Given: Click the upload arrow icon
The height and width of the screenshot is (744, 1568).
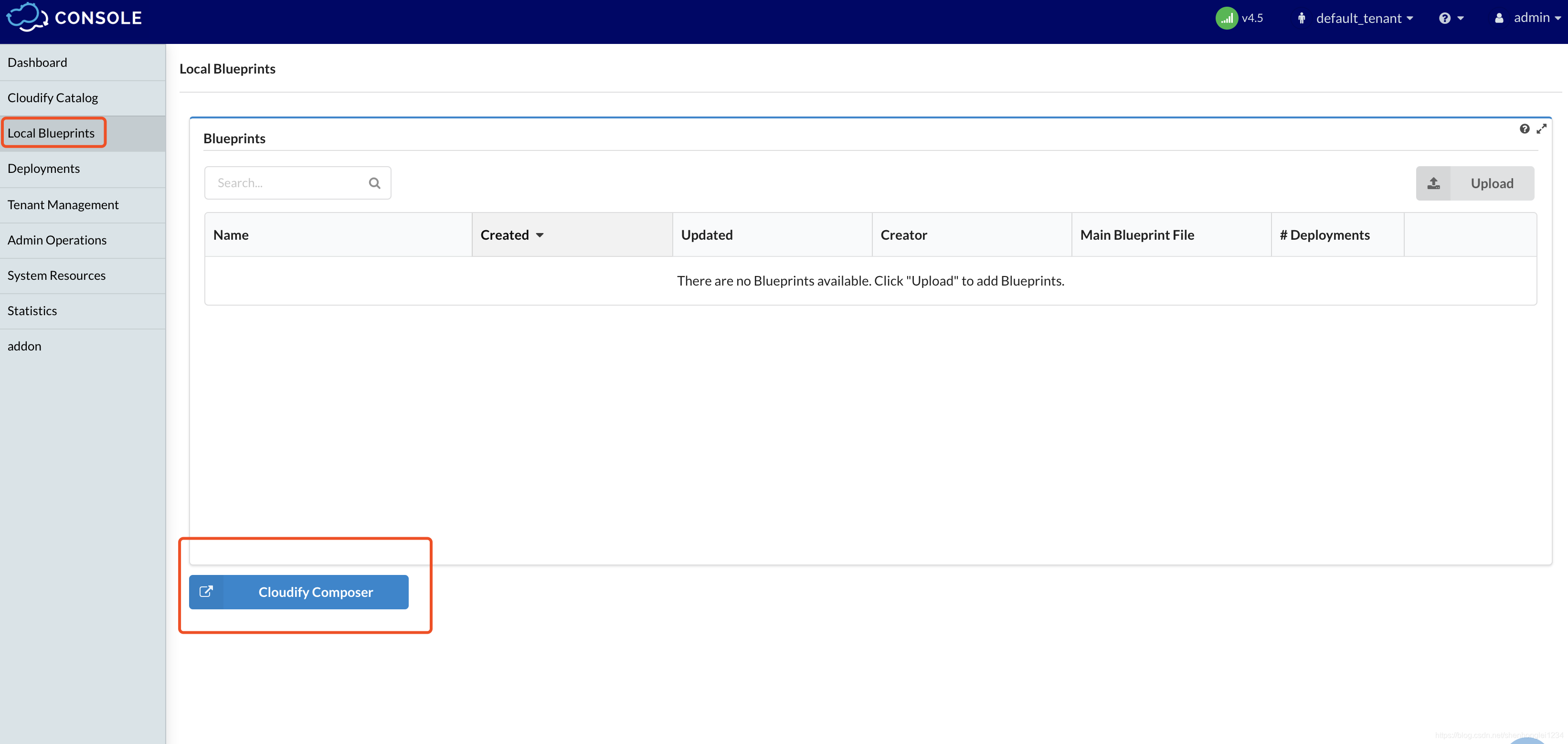Looking at the screenshot, I should [1433, 183].
